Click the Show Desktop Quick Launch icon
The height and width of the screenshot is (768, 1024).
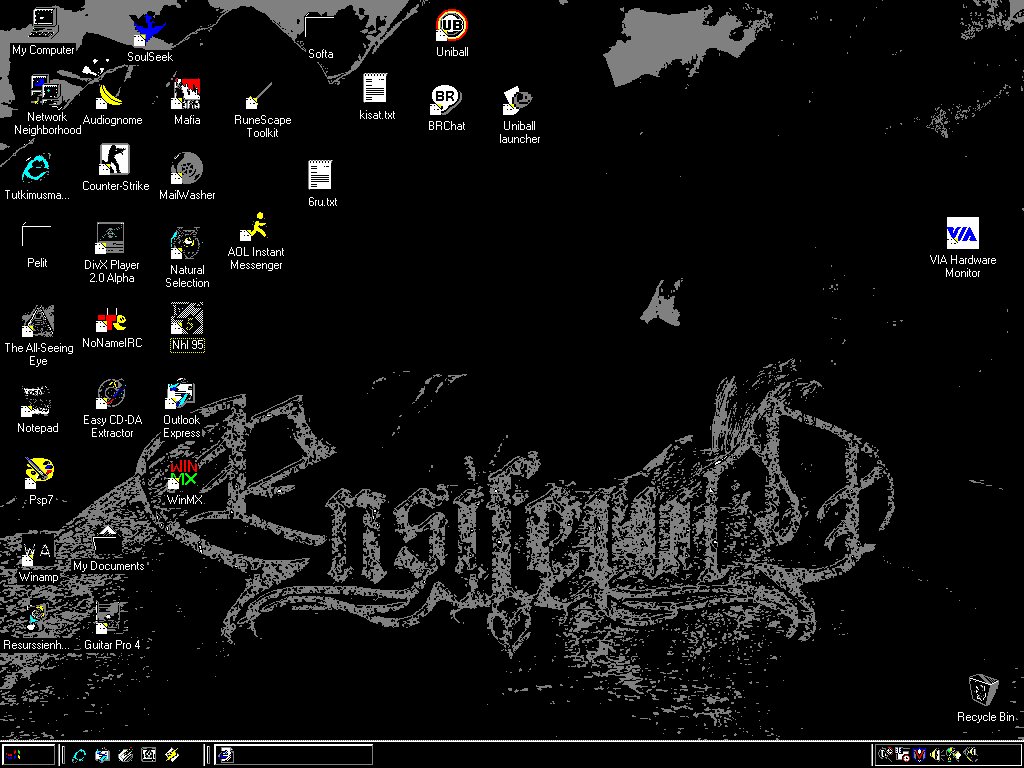pos(125,755)
